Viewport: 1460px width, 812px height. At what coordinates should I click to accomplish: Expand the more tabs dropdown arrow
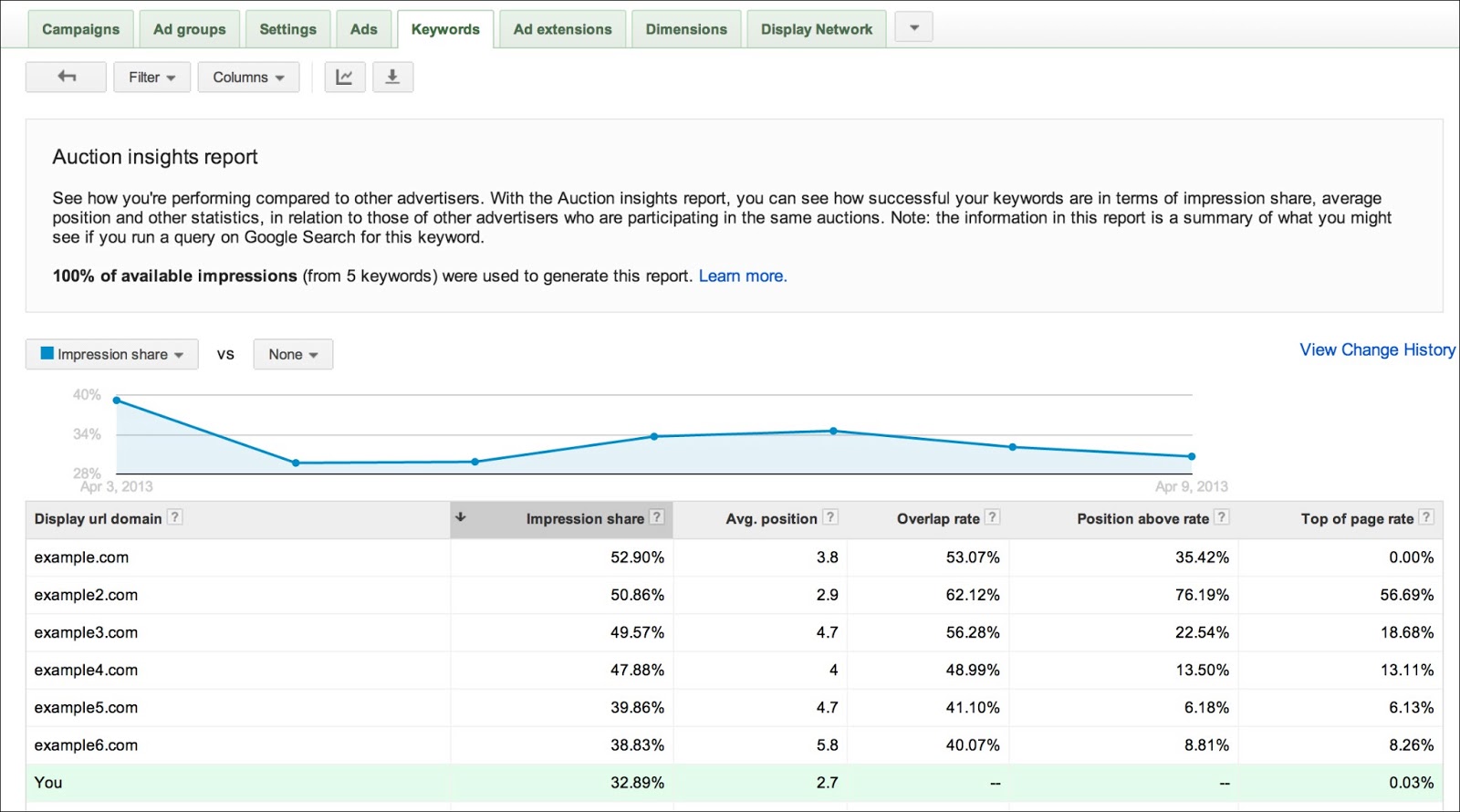[x=913, y=27]
